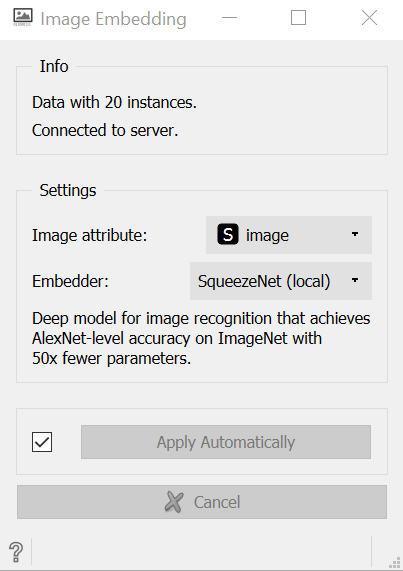Screen dimensions: 403x571
Task: Click the resize grip in window corner
Action: coord(394,562)
